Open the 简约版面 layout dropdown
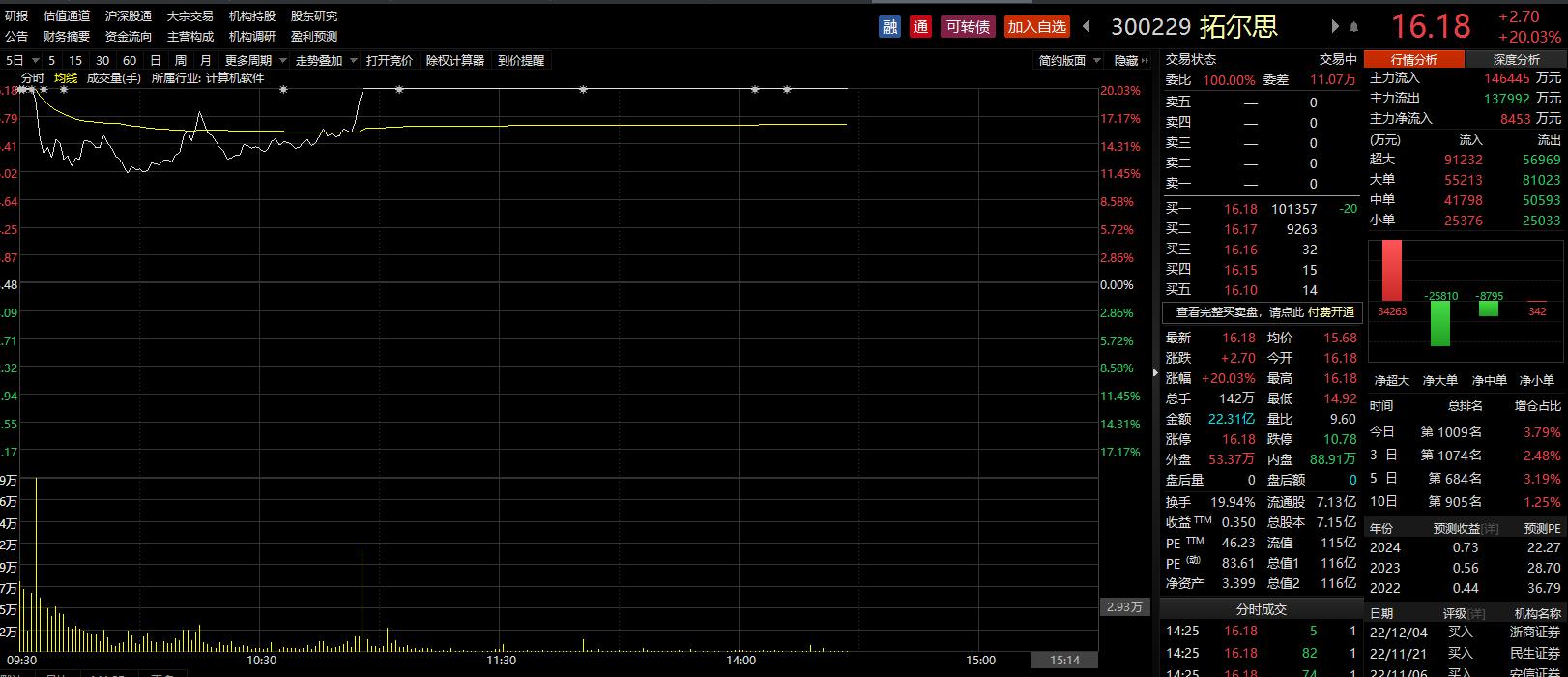 coord(1069,60)
